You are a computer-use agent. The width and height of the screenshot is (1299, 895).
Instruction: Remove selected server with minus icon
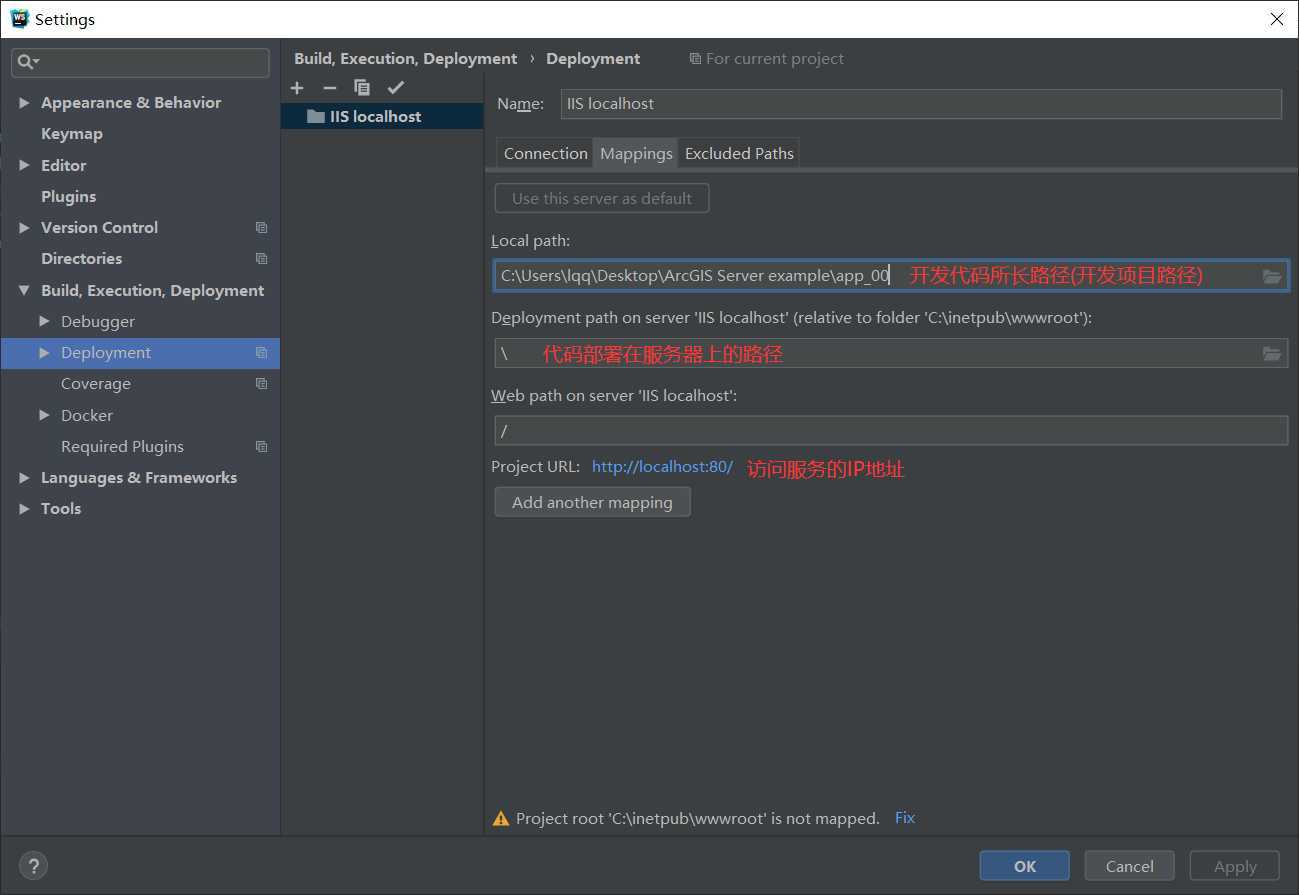click(330, 88)
